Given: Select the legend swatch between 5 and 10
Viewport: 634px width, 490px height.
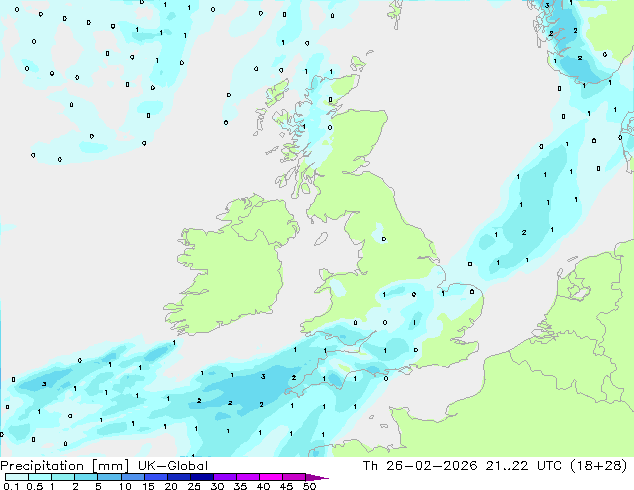Looking at the screenshot, I should pos(109,477).
